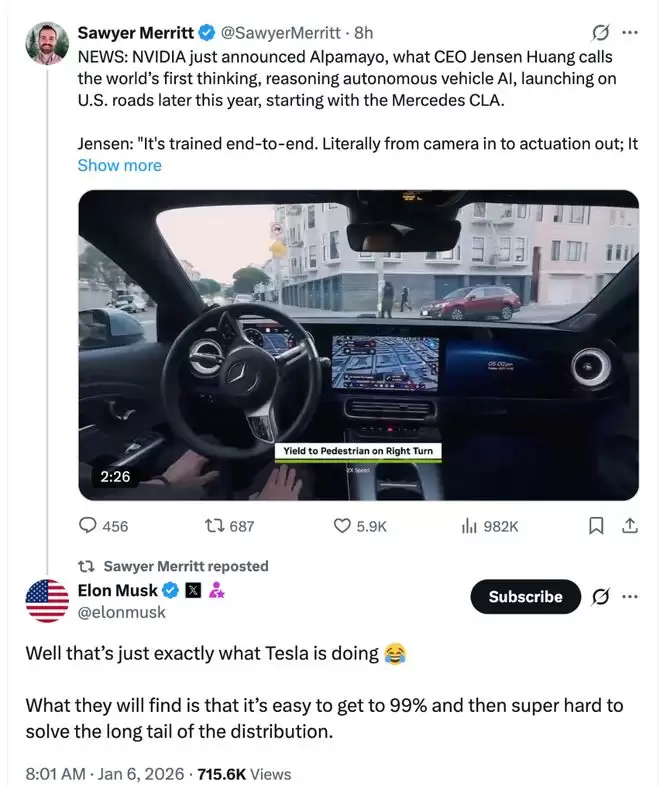Click the 715.6K Views count
660x786 pixels.
(245, 773)
